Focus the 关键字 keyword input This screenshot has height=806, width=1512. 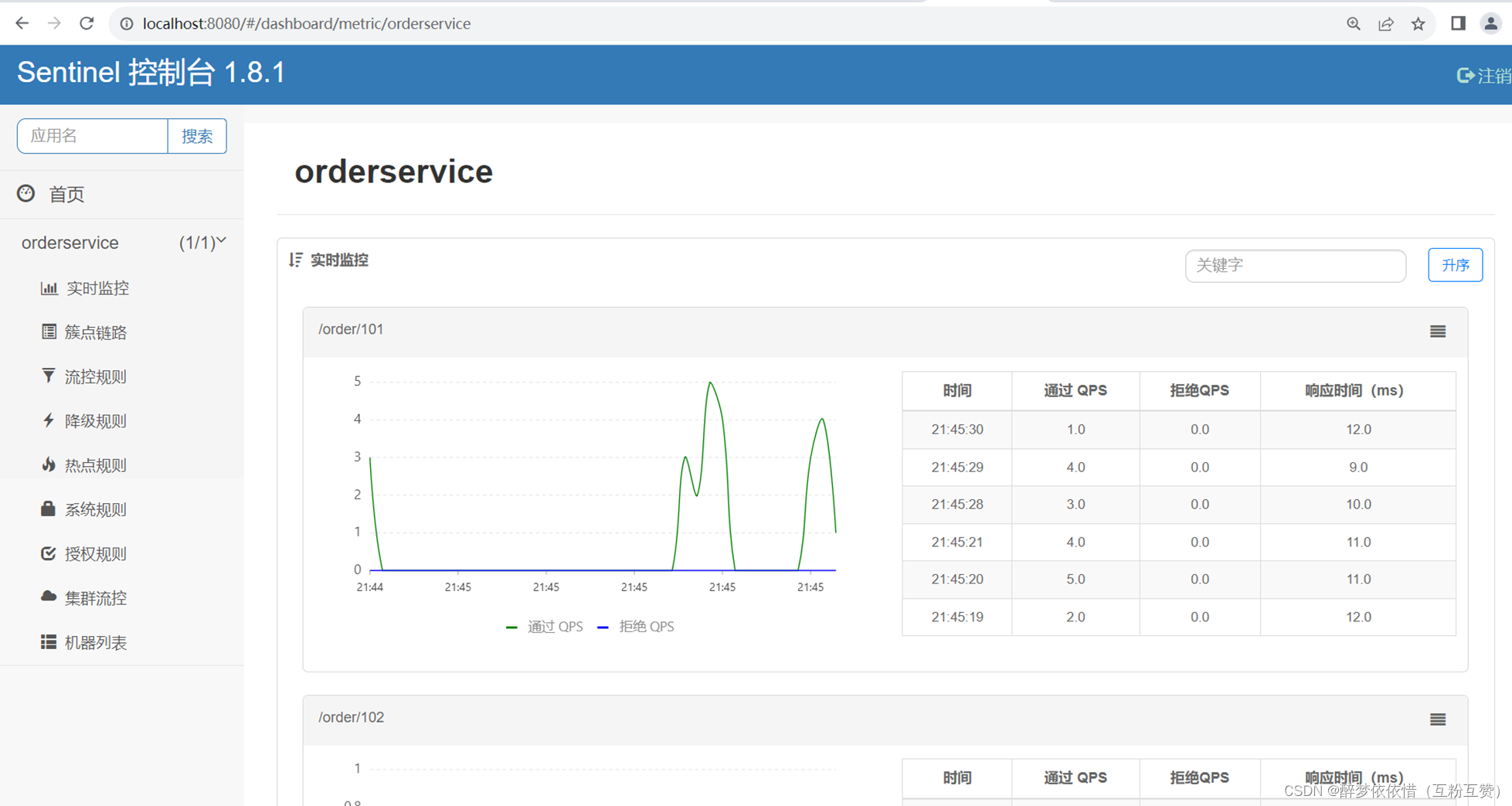pos(1295,265)
